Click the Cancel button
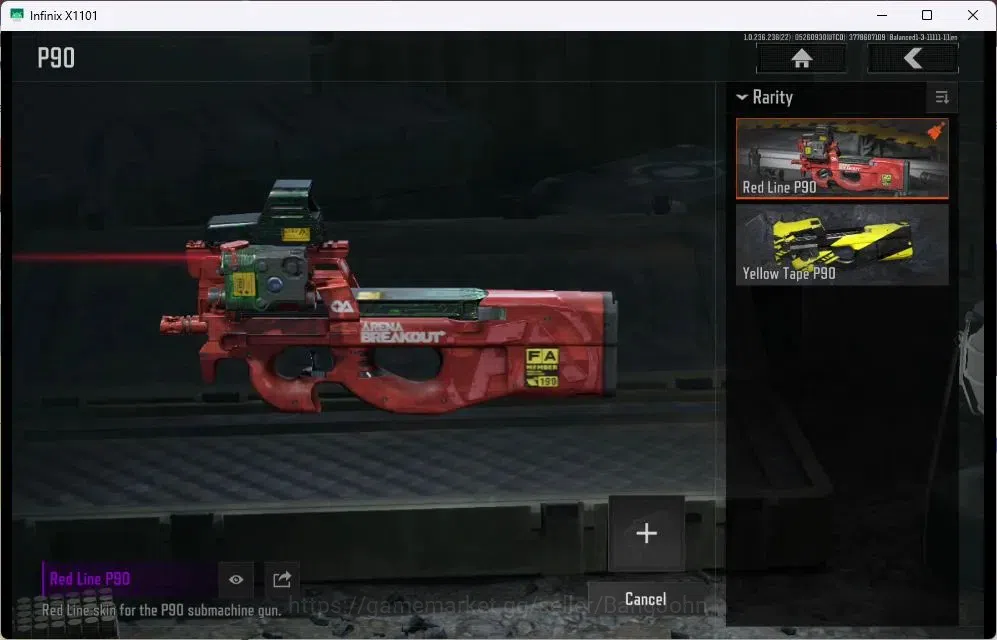Screen dimensions: 997x640 [645, 599]
